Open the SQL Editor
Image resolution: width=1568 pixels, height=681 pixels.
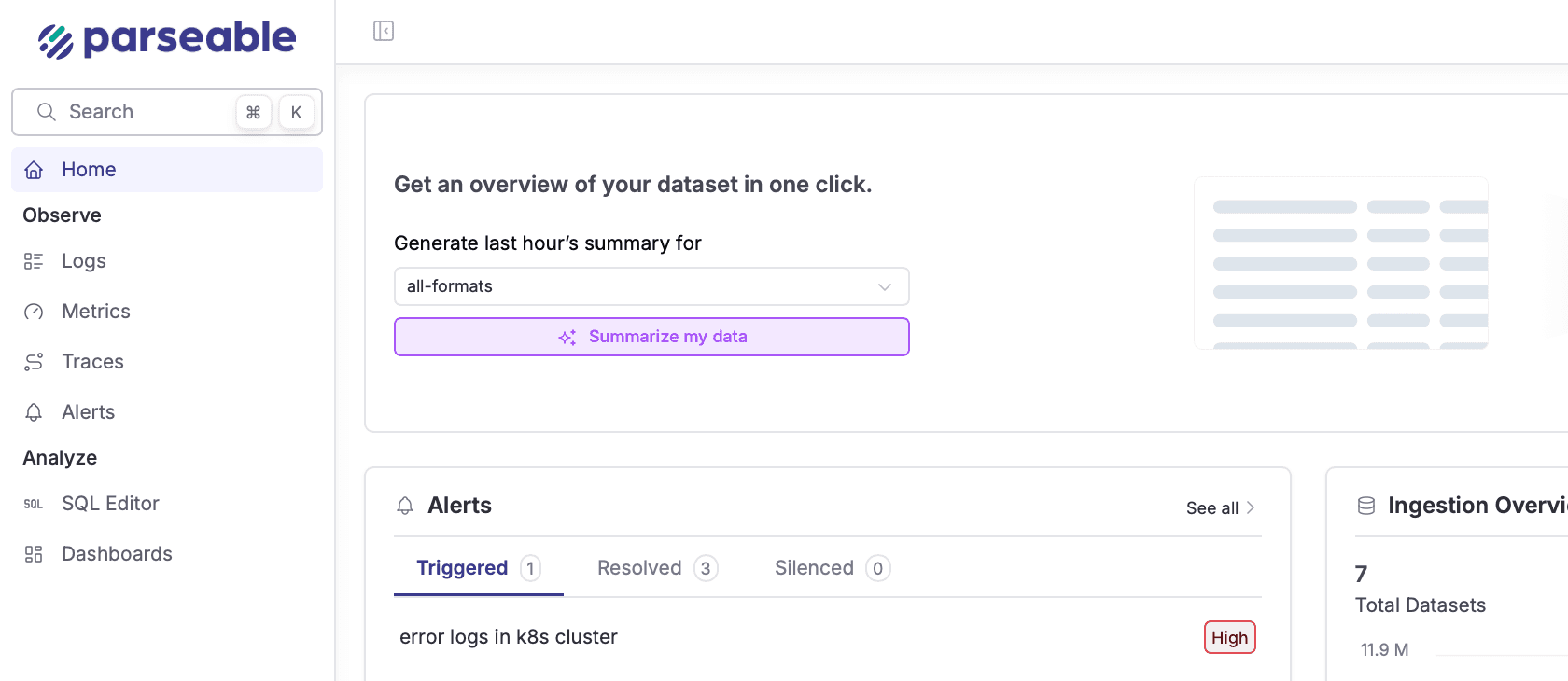click(110, 503)
